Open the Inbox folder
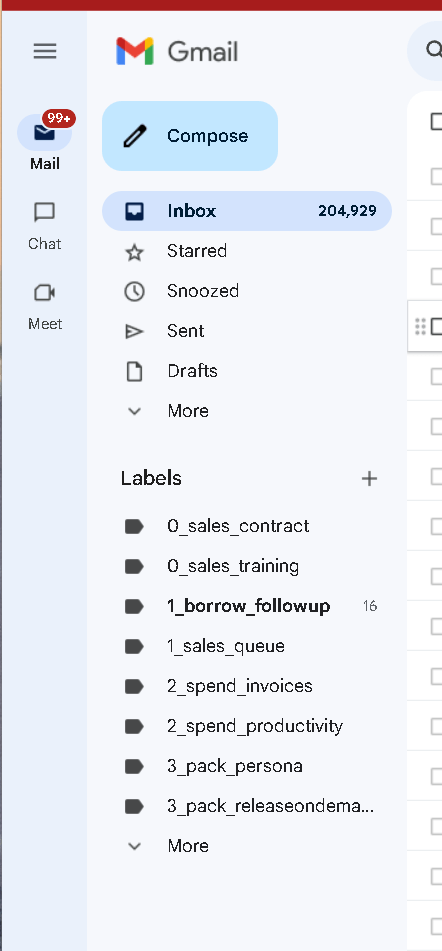Viewport: 442px width, 951px height. coord(247,211)
